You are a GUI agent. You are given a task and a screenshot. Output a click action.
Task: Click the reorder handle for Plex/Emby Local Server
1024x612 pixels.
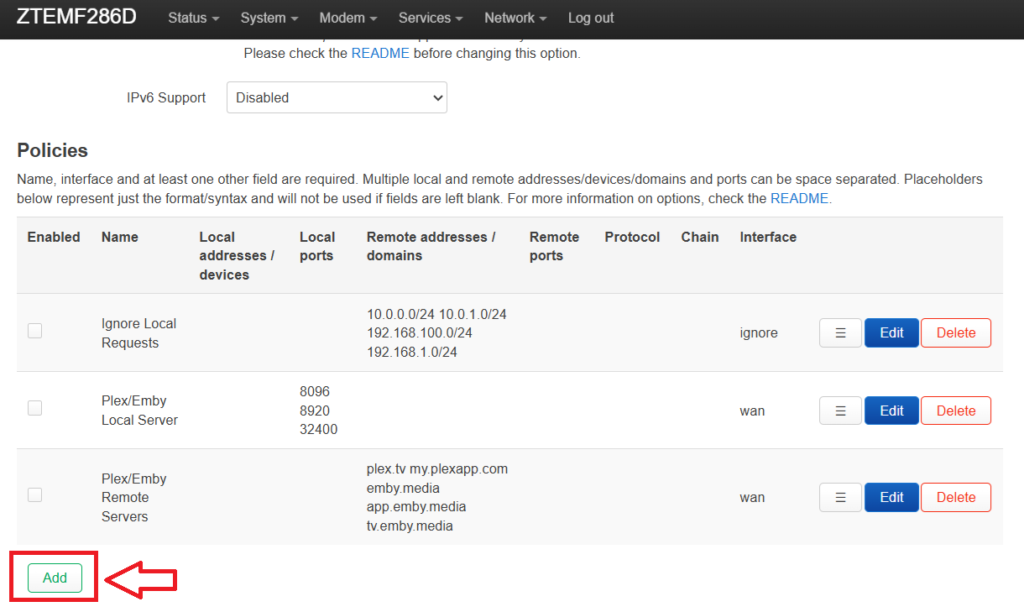(840, 411)
